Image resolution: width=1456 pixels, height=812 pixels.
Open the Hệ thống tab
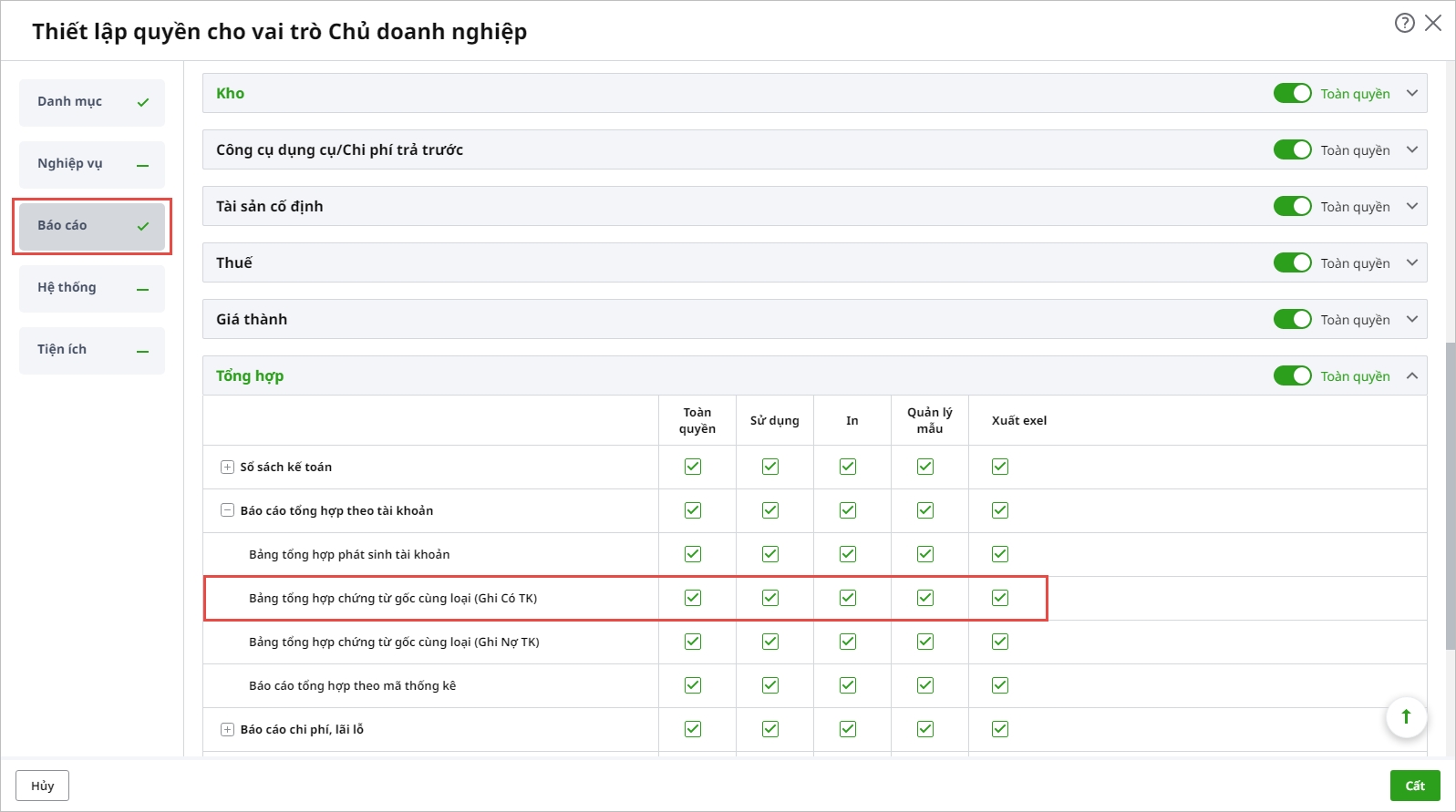(x=91, y=288)
